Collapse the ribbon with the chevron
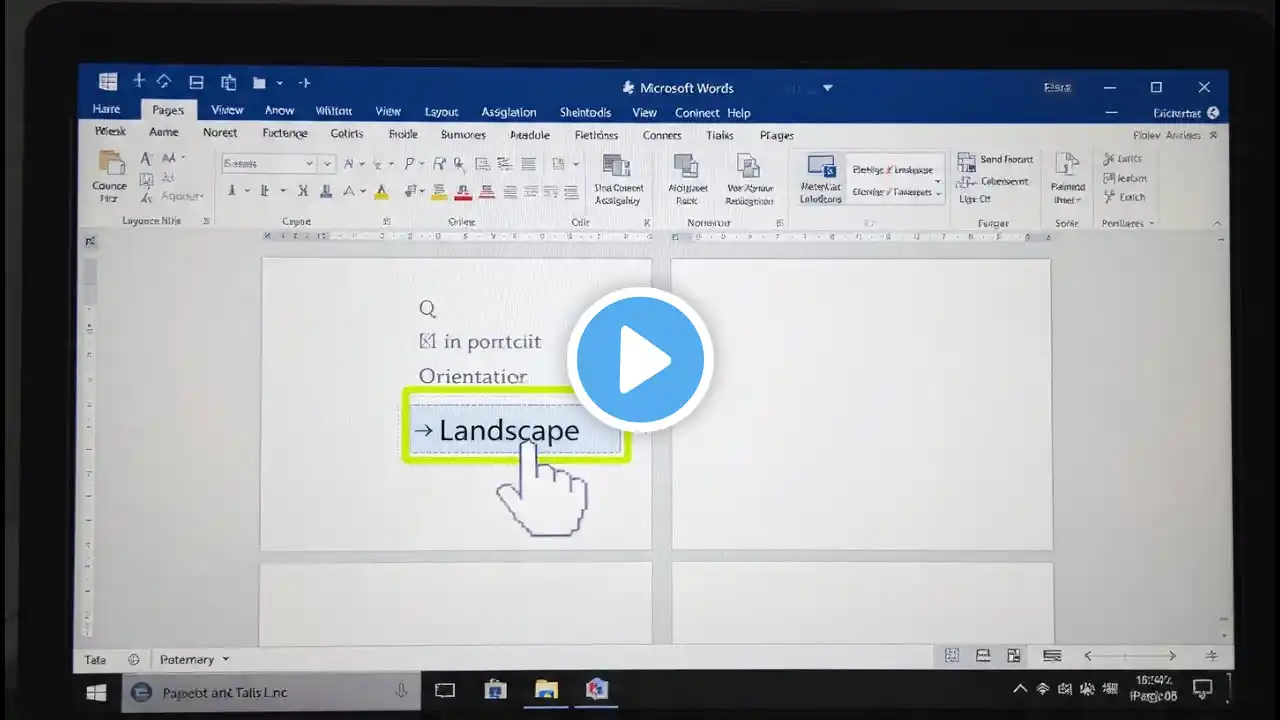 (x=1217, y=223)
